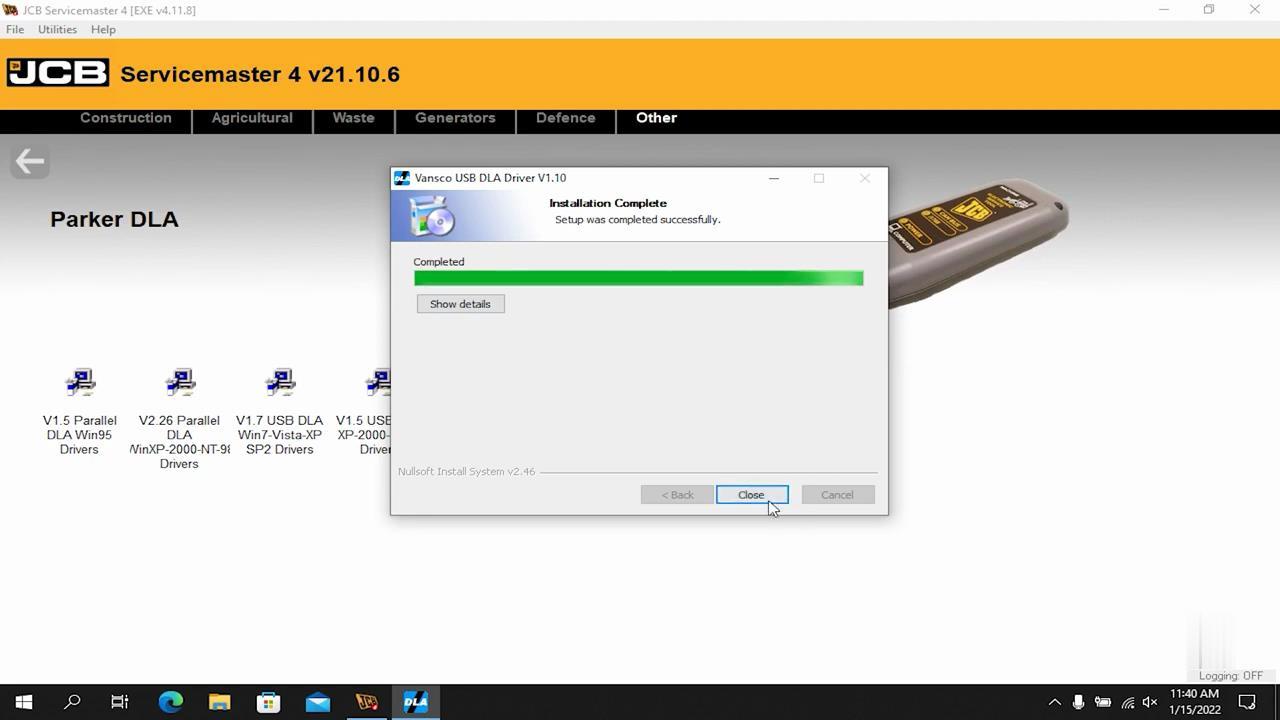This screenshot has width=1280, height=720.
Task: Minimize the Vansco installer dialog
Action: tap(773, 178)
